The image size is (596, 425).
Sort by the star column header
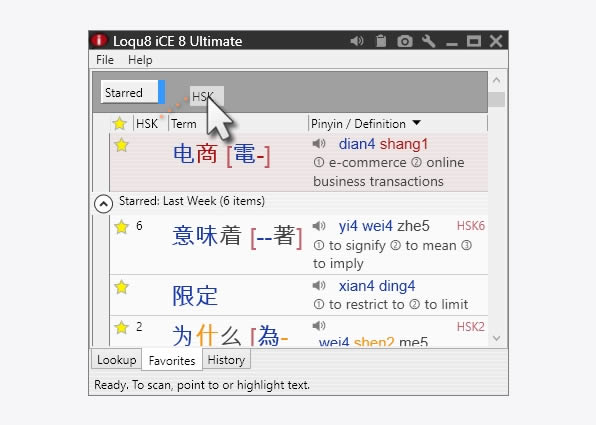(119, 124)
